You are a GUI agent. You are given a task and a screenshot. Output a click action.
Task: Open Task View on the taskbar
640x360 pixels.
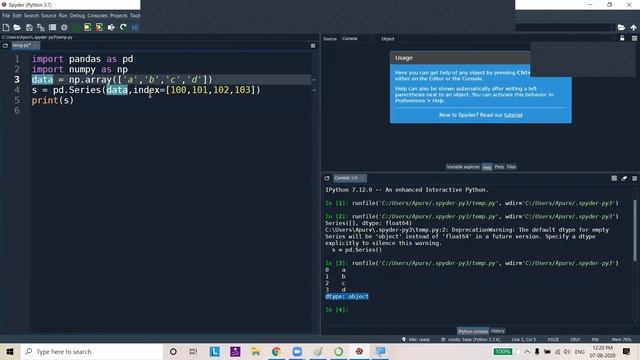pos(193,351)
